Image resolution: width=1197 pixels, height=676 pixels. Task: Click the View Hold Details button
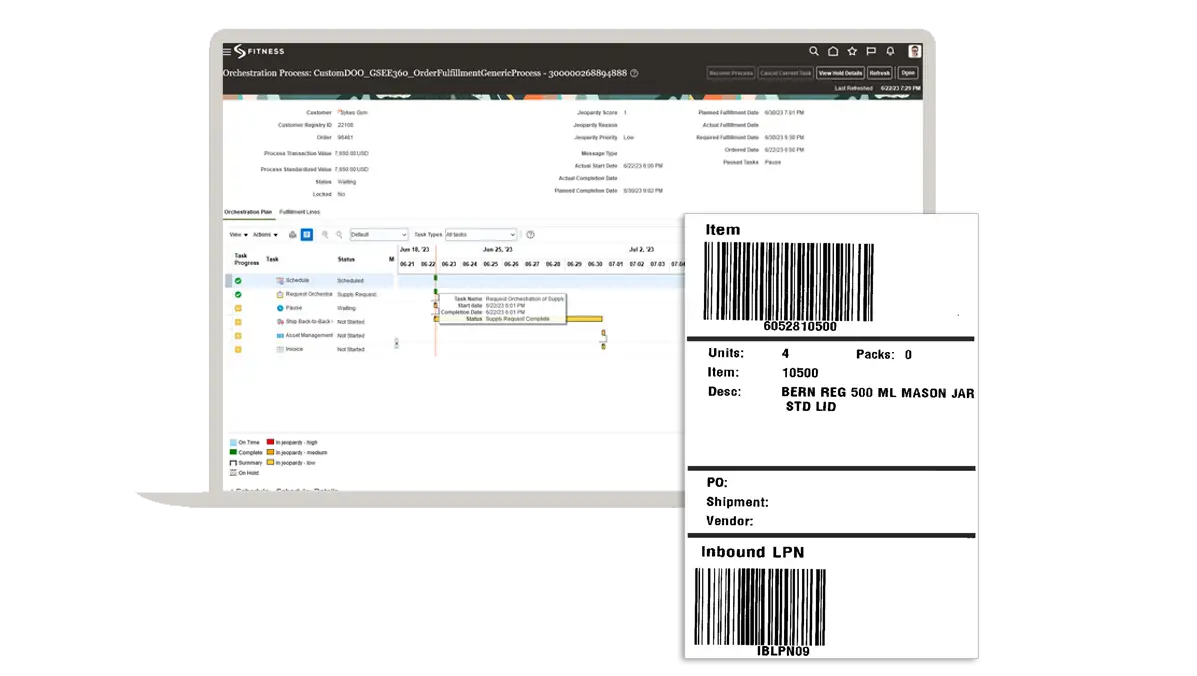pyautogui.click(x=839, y=73)
